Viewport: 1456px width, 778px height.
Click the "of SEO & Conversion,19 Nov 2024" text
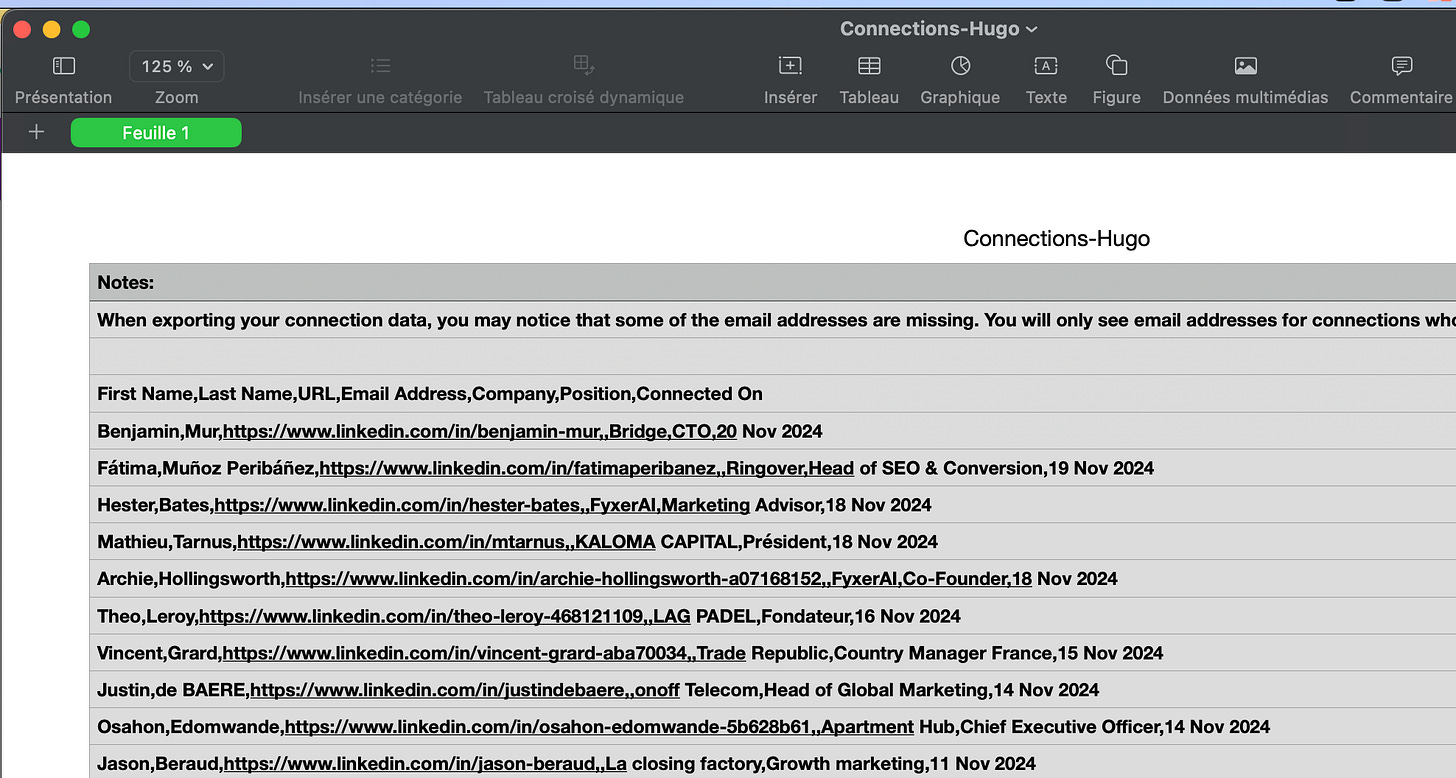point(1006,469)
